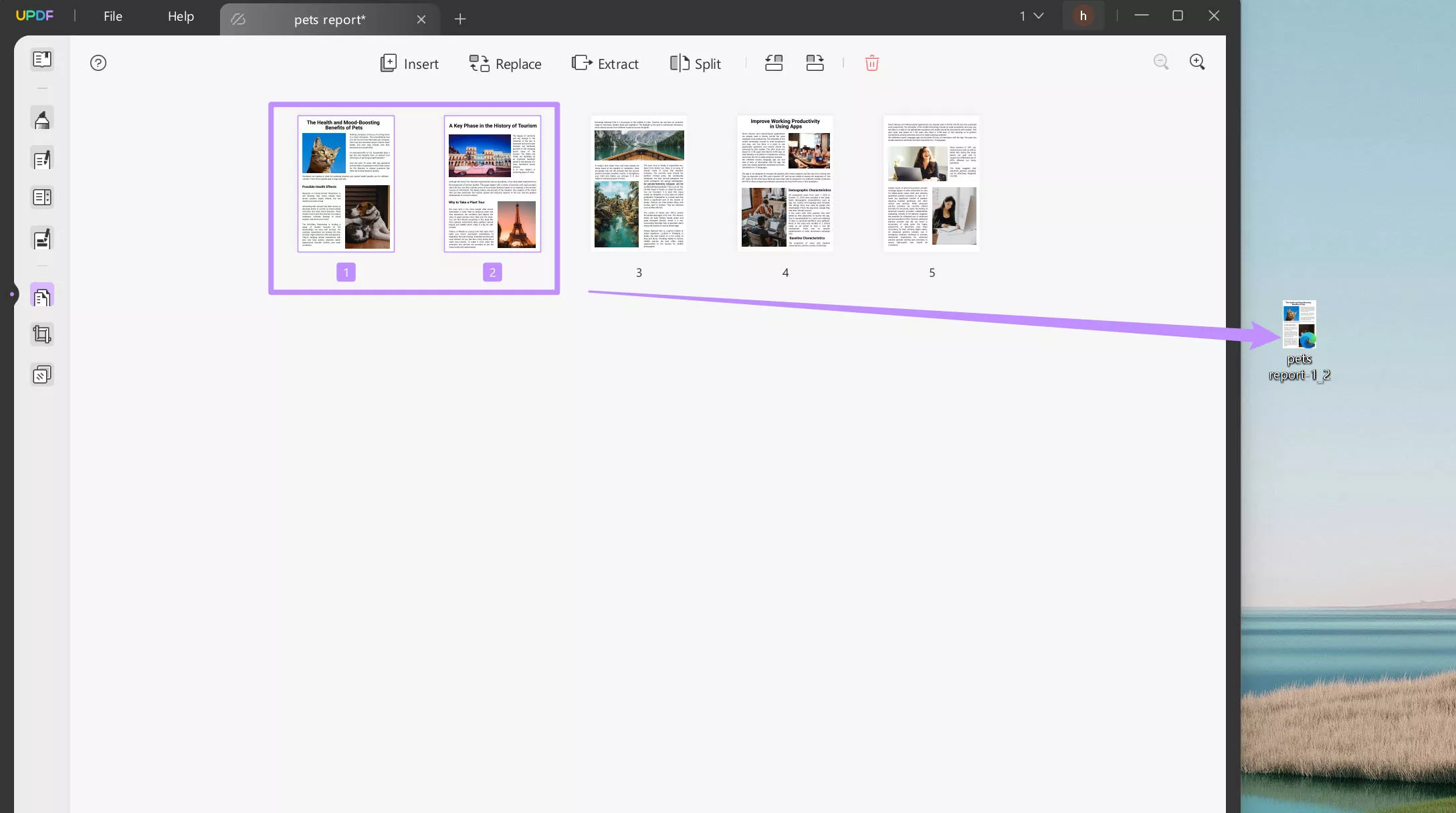Minimize the UPDF window
Viewport: 1456px width, 813px height.
pyautogui.click(x=1142, y=15)
